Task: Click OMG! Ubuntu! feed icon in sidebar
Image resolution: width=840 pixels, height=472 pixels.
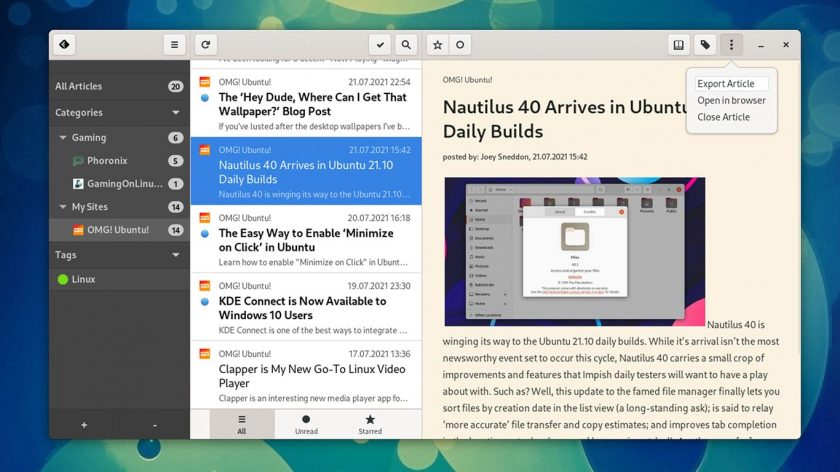Action: tap(78, 230)
